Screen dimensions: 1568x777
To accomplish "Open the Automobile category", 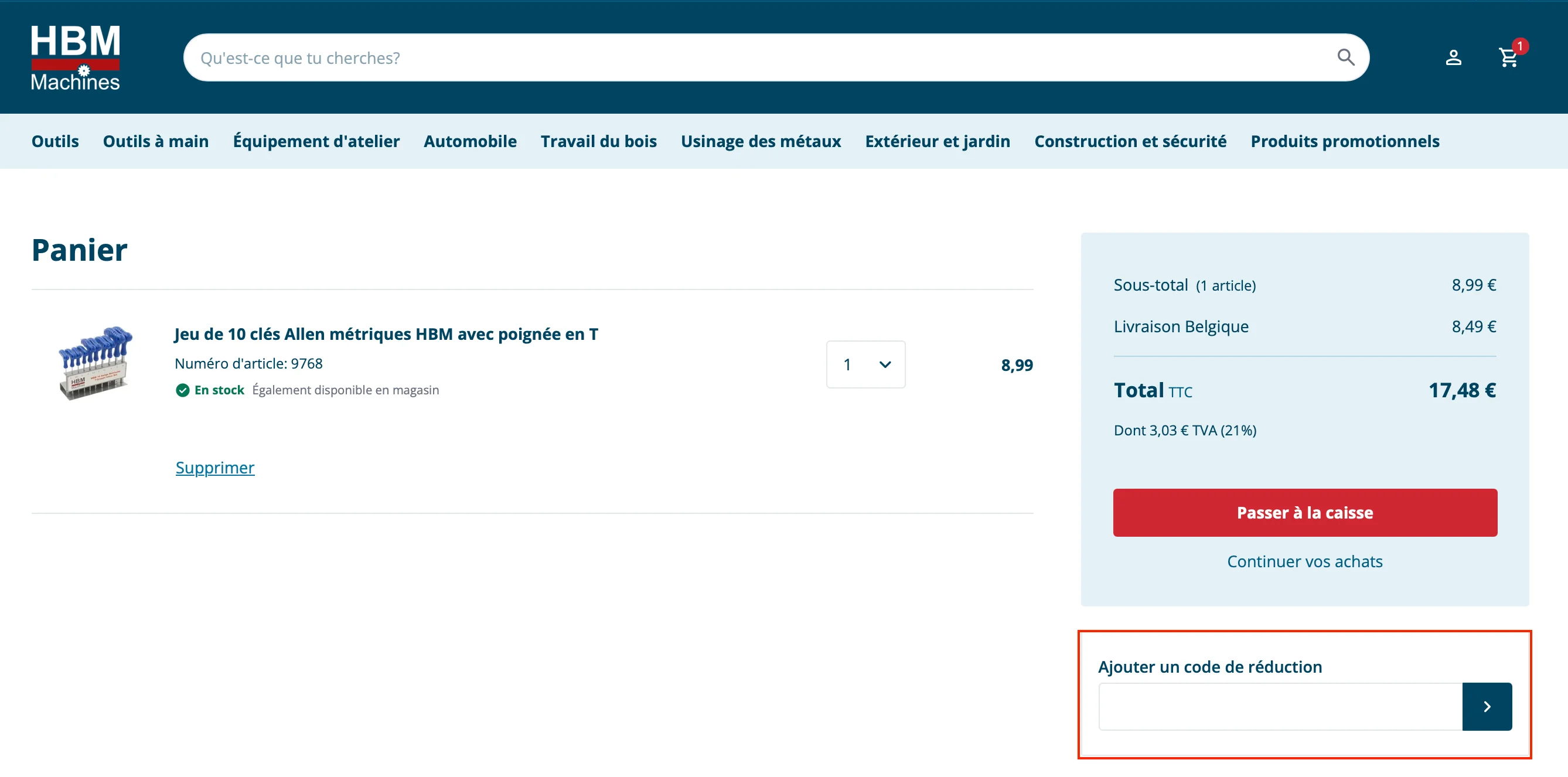I will click(470, 141).
